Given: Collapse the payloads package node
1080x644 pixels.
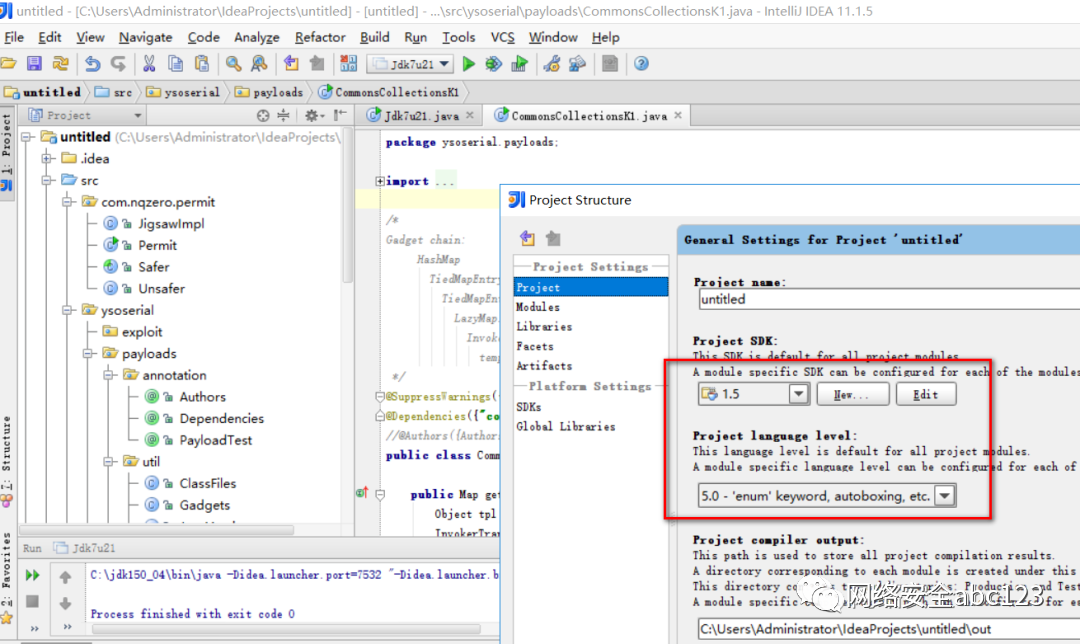Looking at the screenshot, I should (88, 353).
